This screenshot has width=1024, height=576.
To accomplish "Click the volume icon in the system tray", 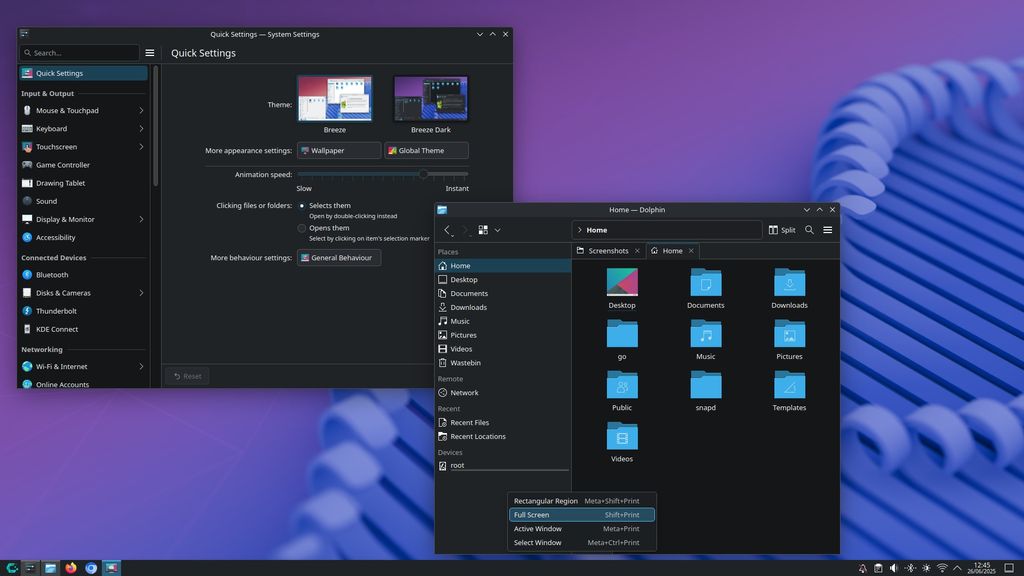I will coord(893,567).
